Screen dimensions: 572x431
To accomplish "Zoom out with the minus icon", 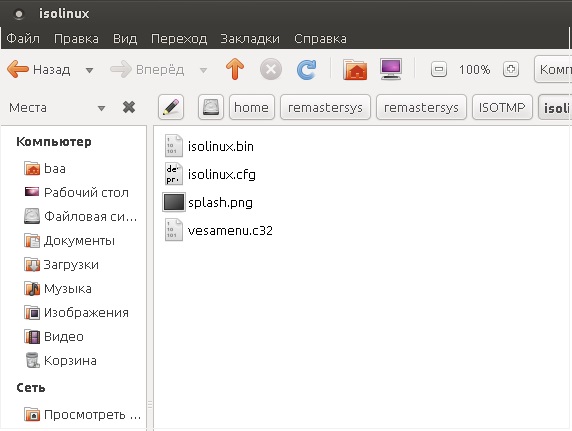I will tap(438, 69).
